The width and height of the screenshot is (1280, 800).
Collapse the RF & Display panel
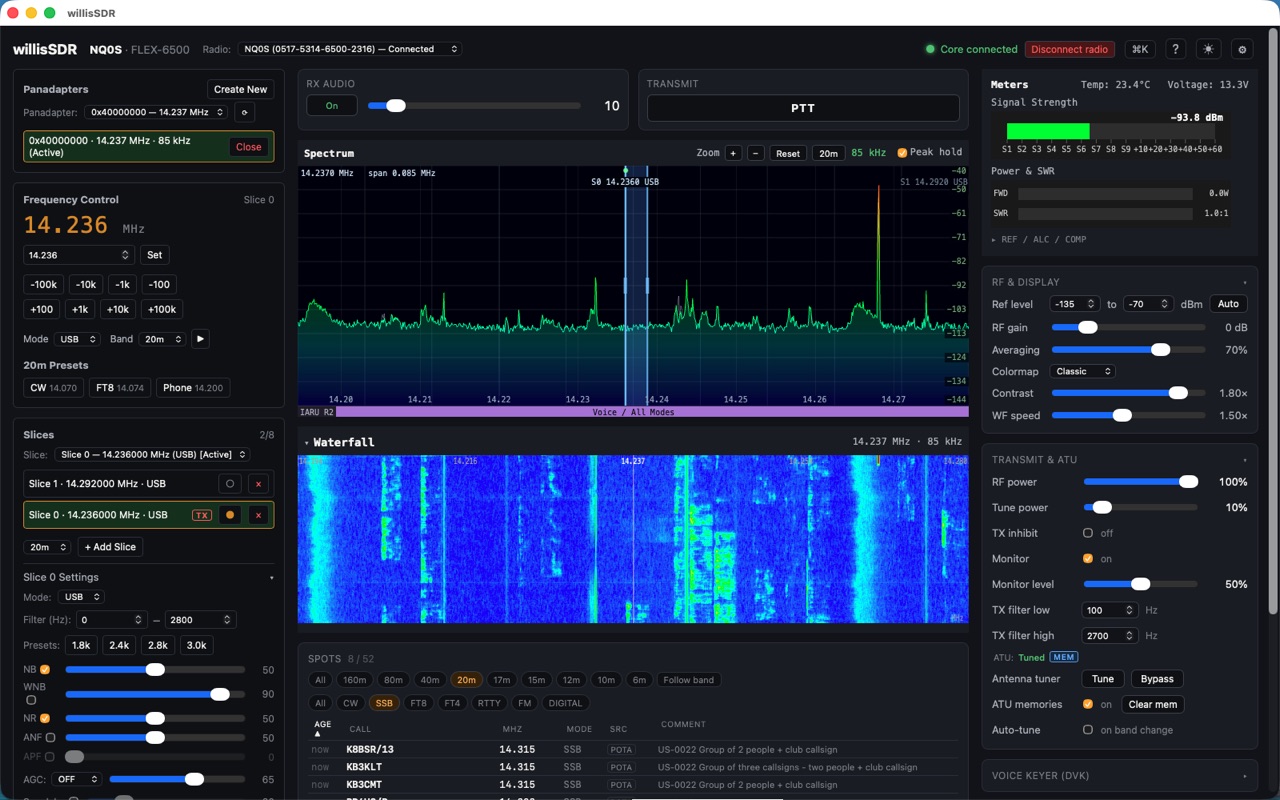(1245, 282)
